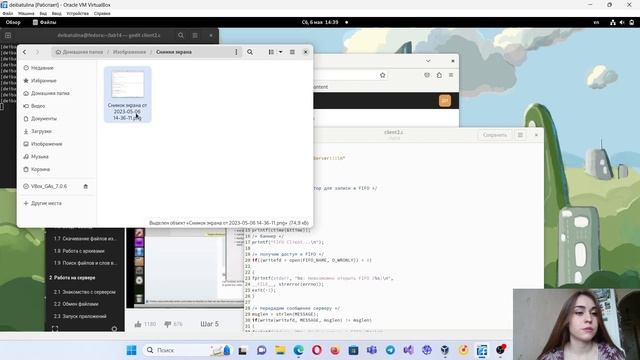Click 'Домашняя папка' breadcrumb in path bar
This screenshot has width=640, height=360.
(79, 52)
